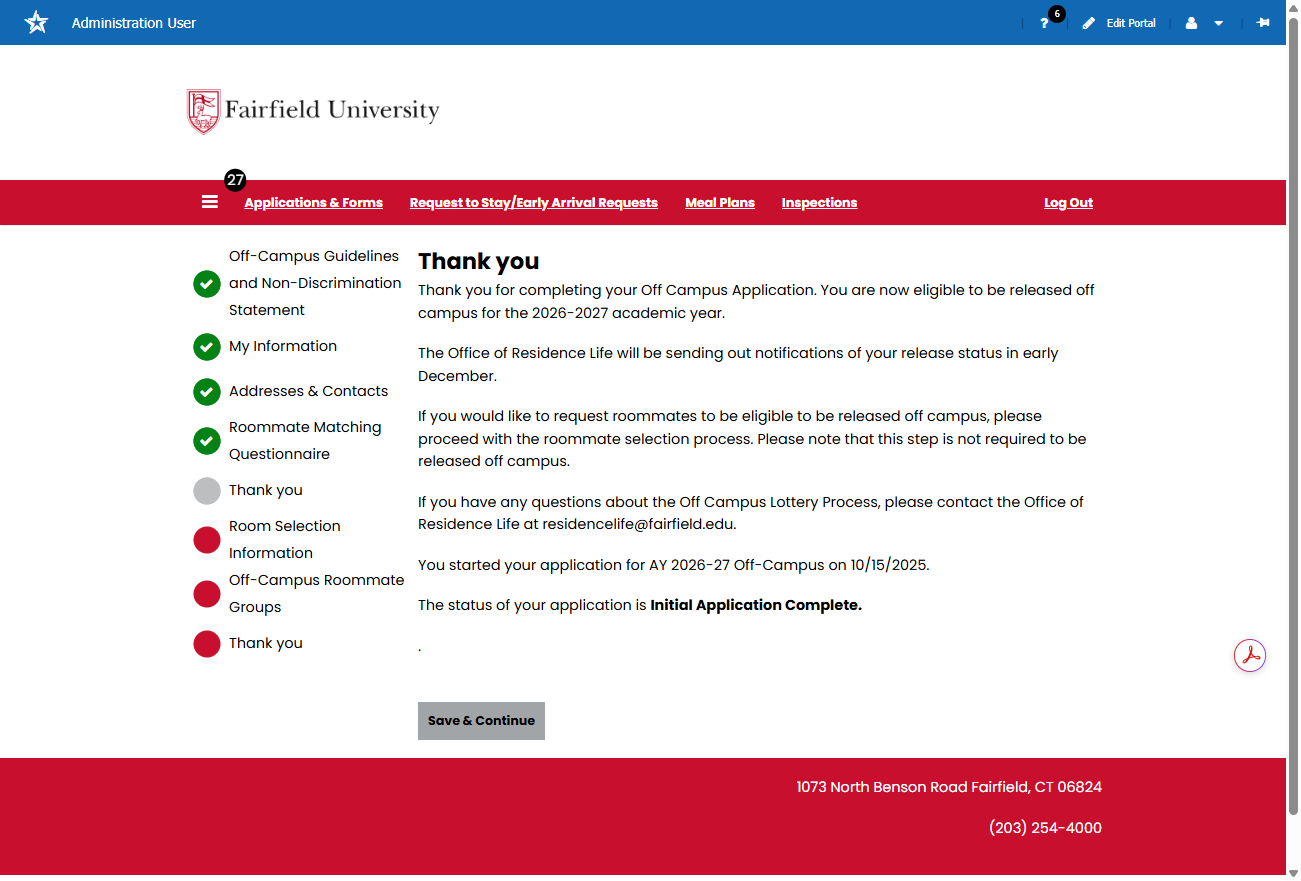Click the Log Out link
Viewport: 1301px width, 881px height.
click(1068, 202)
